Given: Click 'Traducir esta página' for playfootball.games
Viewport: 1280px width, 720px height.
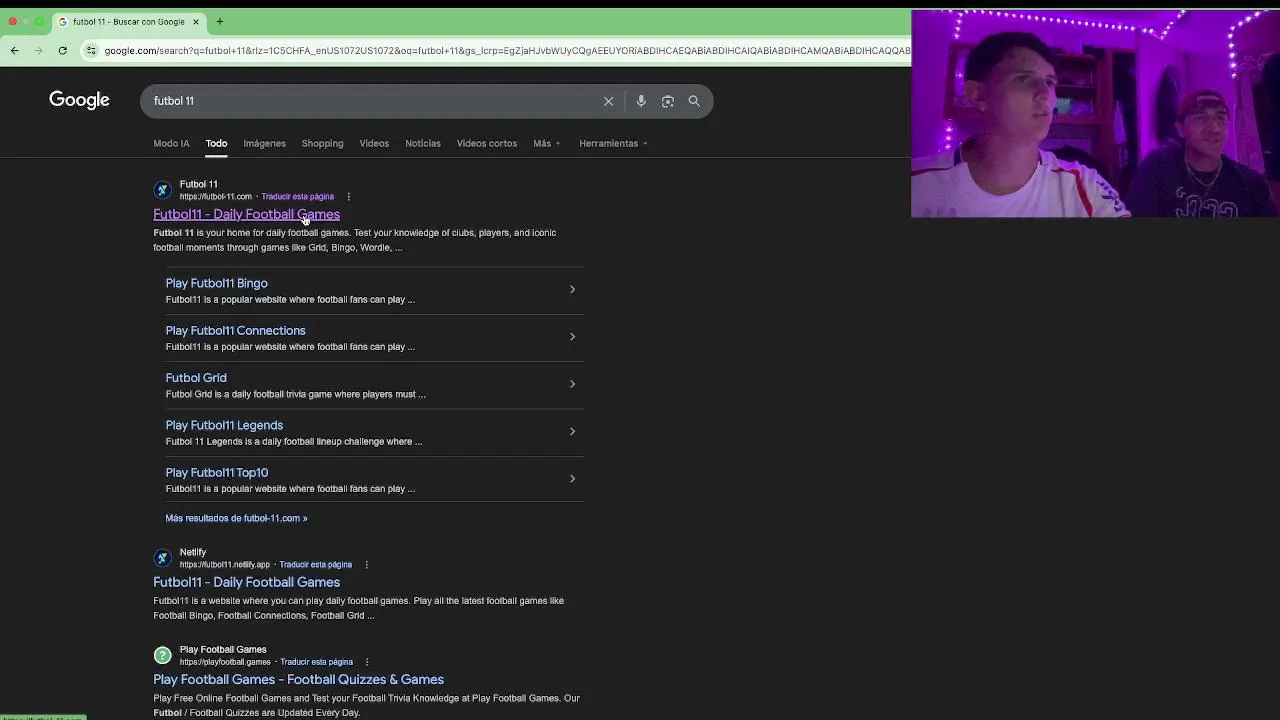Looking at the screenshot, I should pos(316,662).
